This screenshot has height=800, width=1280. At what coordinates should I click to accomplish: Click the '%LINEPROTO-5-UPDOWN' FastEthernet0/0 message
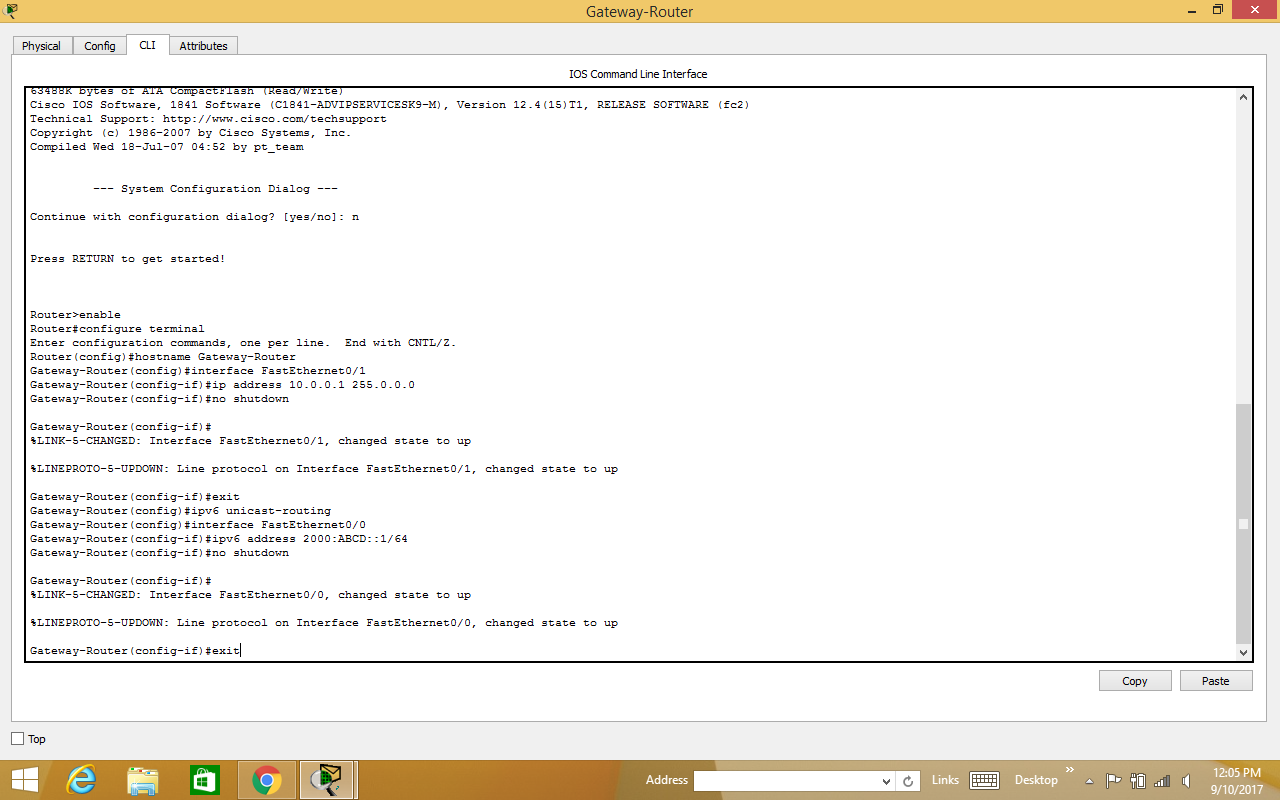coord(324,623)
